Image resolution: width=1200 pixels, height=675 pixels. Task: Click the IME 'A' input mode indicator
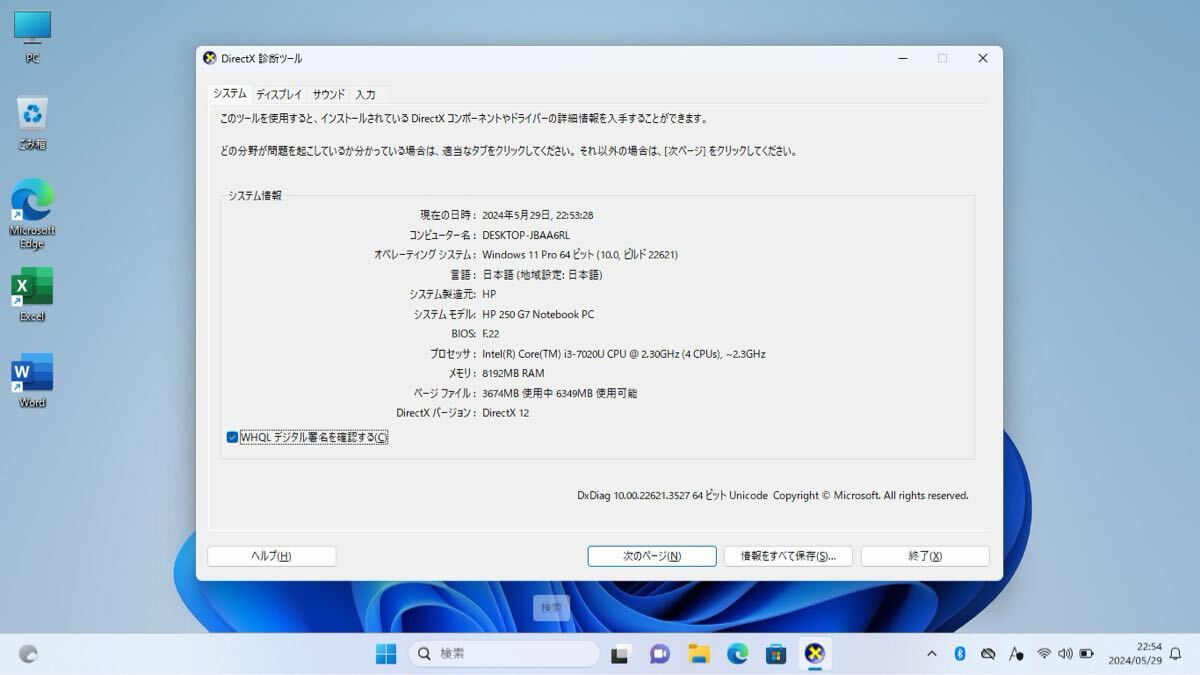[x=1016, y=654]
